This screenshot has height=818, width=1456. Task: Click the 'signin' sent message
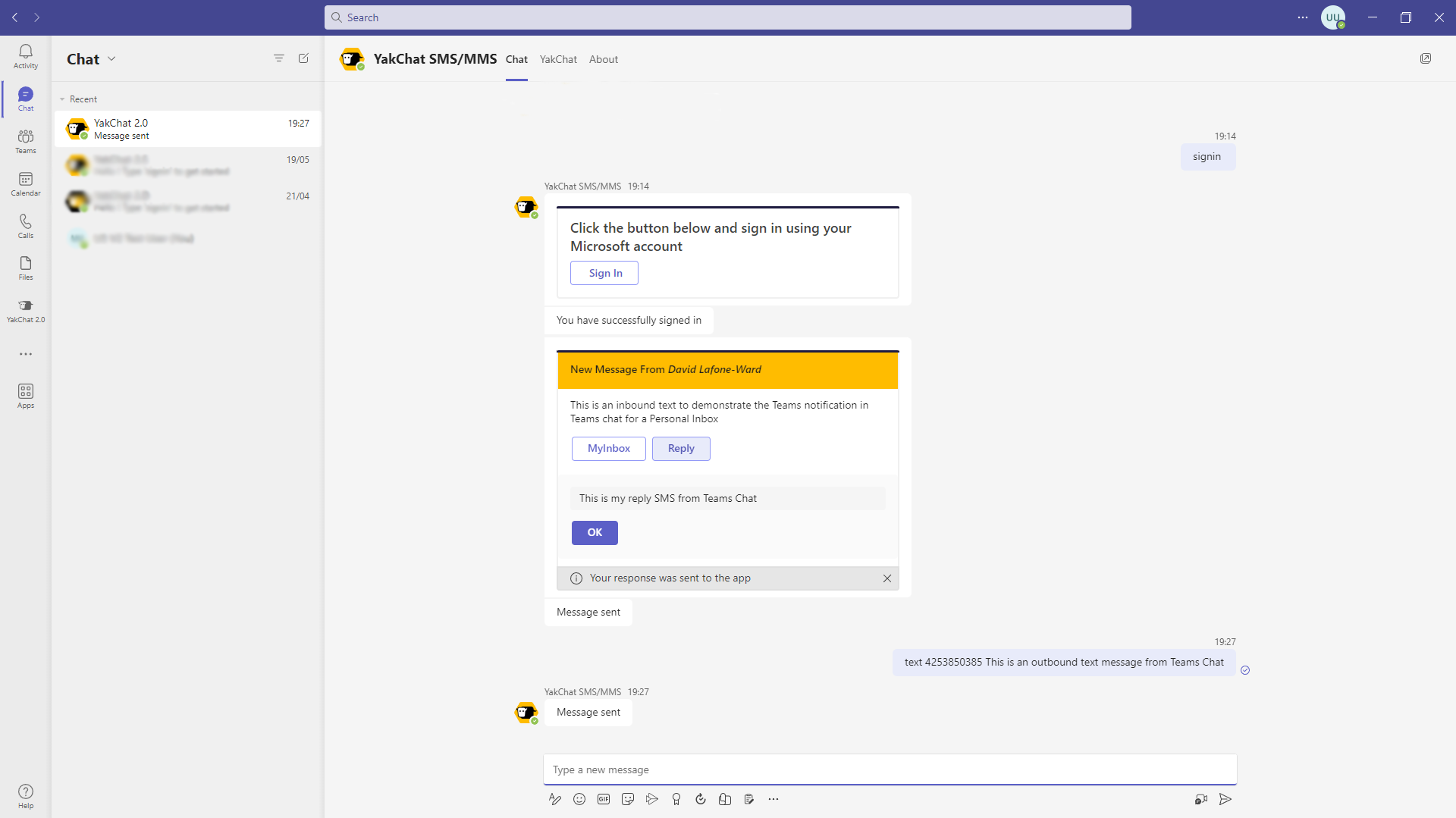pyautogui.click(x=1207, y=157)
